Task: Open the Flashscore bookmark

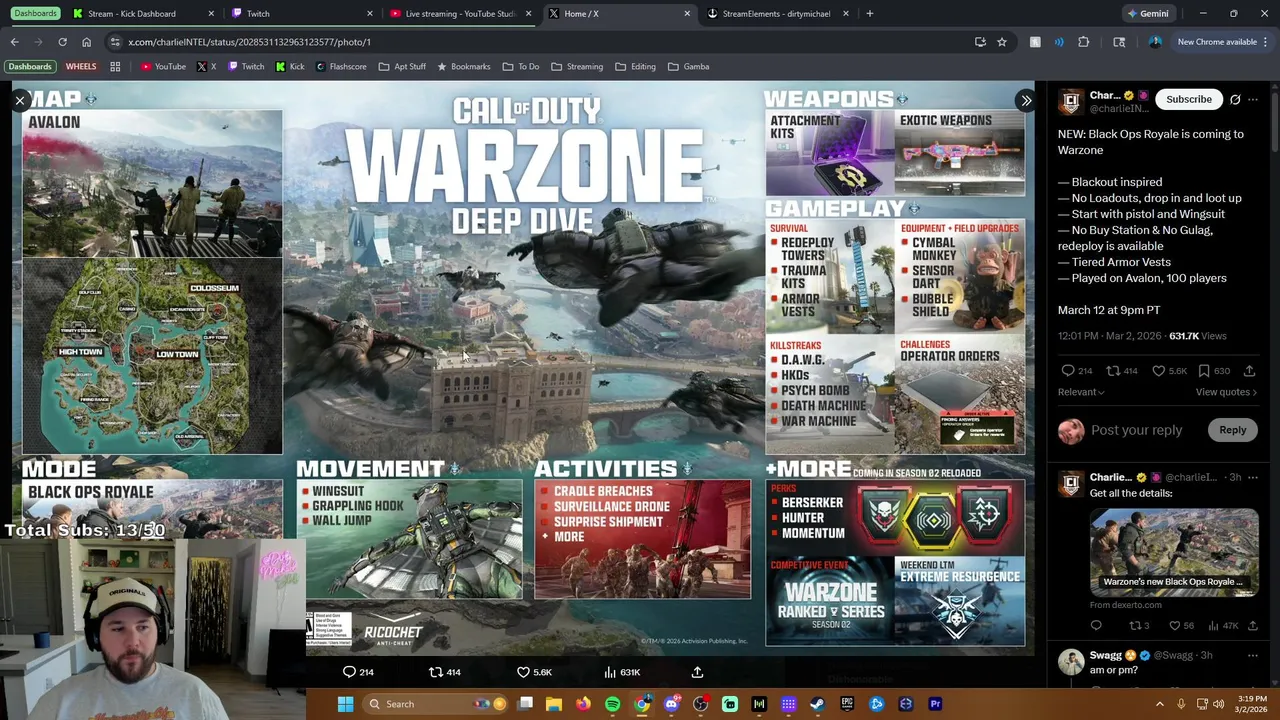Action: (x=341, y=67)
